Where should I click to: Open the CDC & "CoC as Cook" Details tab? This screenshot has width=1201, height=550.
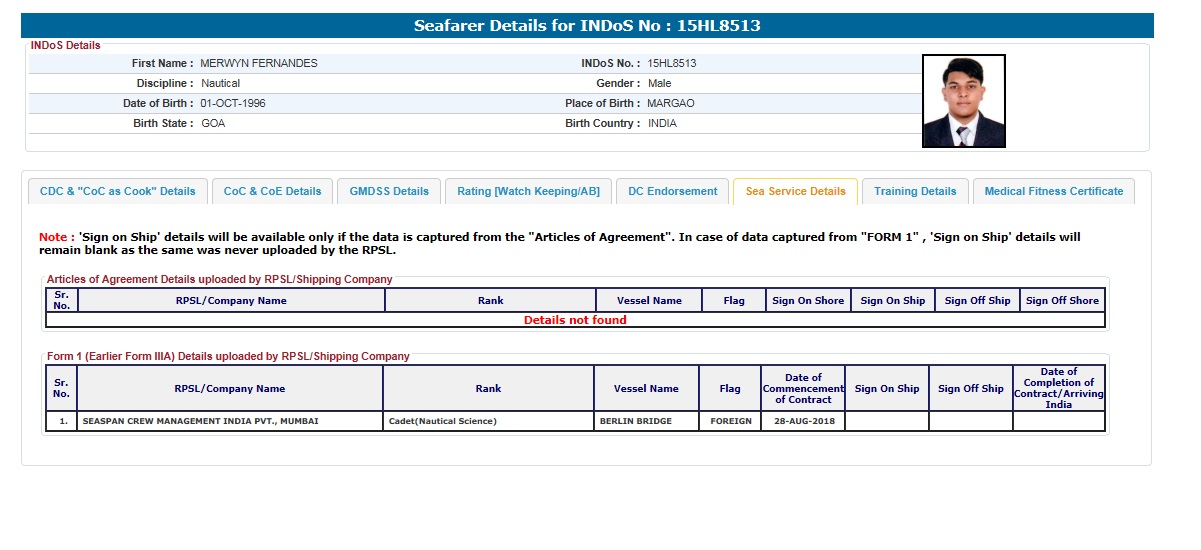[x=117, y=191]
